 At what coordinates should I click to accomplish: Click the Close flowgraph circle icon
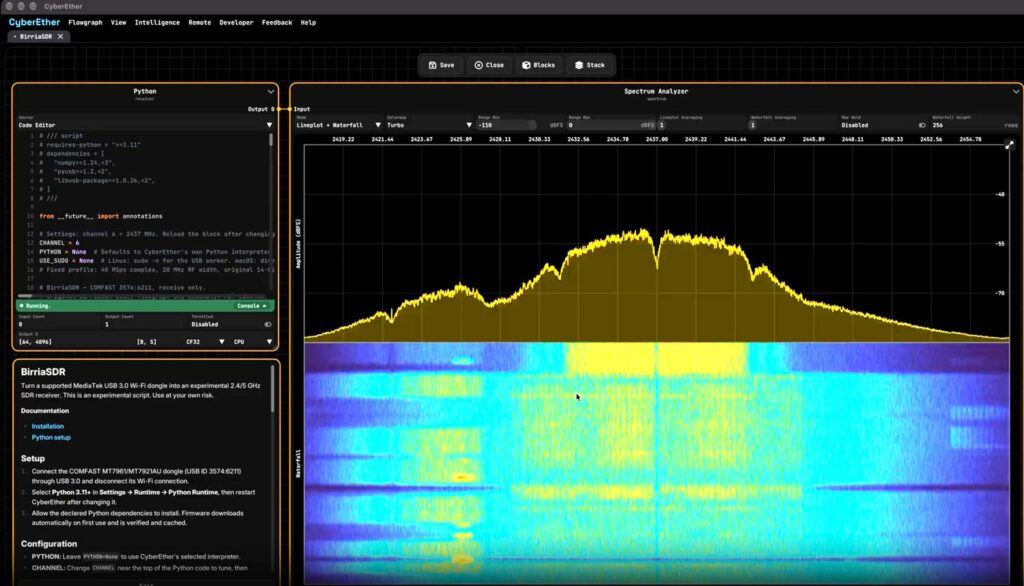pos(479,65)
